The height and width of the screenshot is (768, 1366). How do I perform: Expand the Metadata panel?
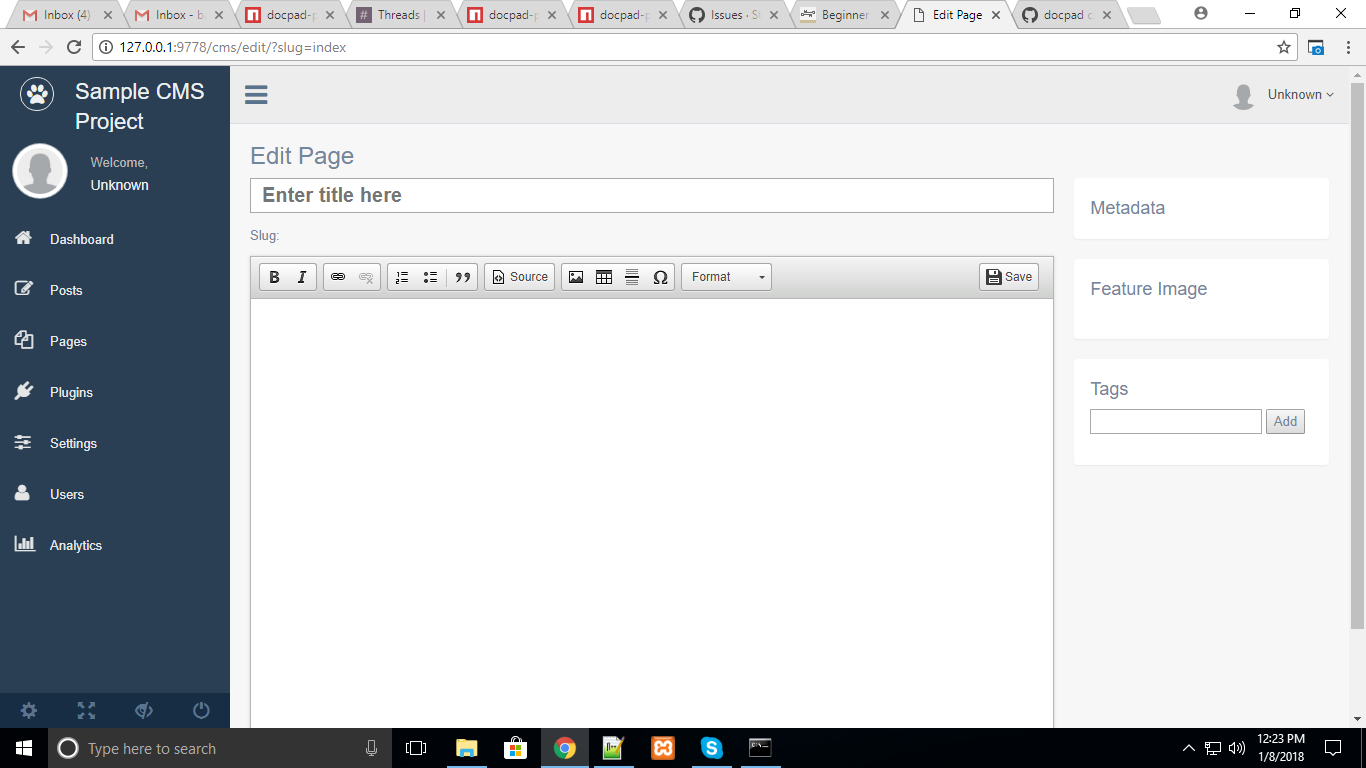(1127, 208)
